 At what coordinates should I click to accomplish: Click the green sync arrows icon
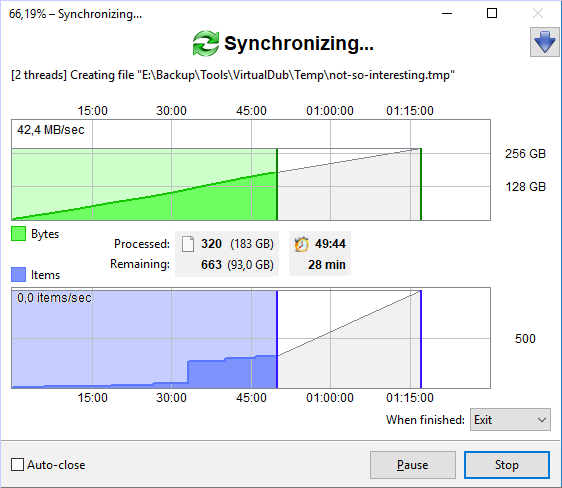pyautogui.click(x=206, y=43)
